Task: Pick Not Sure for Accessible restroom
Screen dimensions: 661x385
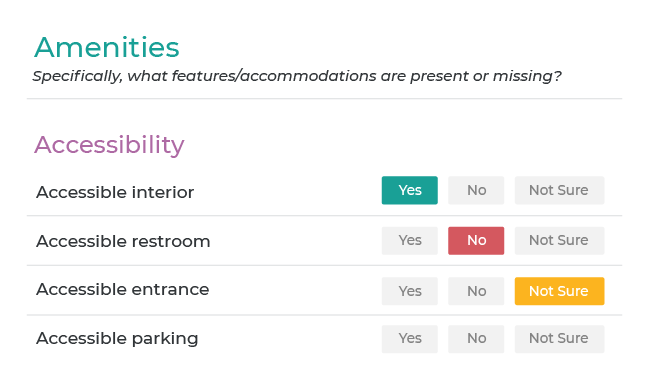Action: [559, 240]
